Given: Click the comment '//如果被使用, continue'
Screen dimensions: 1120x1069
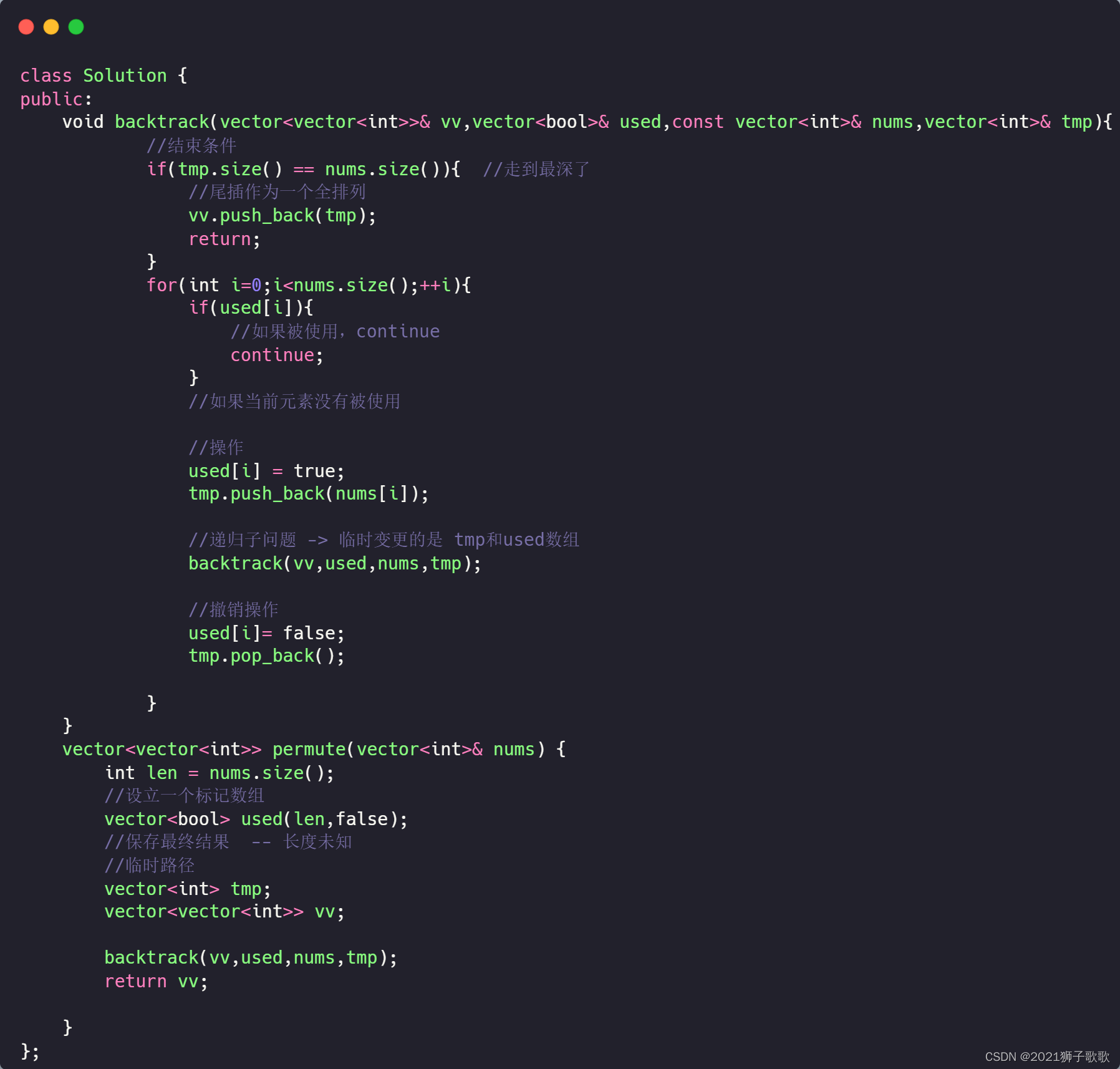Looking at the screenshot, I should pos(335,331).
